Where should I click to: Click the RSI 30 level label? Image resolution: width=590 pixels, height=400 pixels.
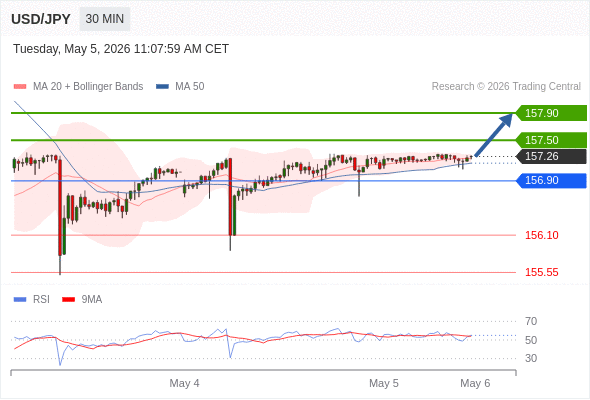pos(531,358)
